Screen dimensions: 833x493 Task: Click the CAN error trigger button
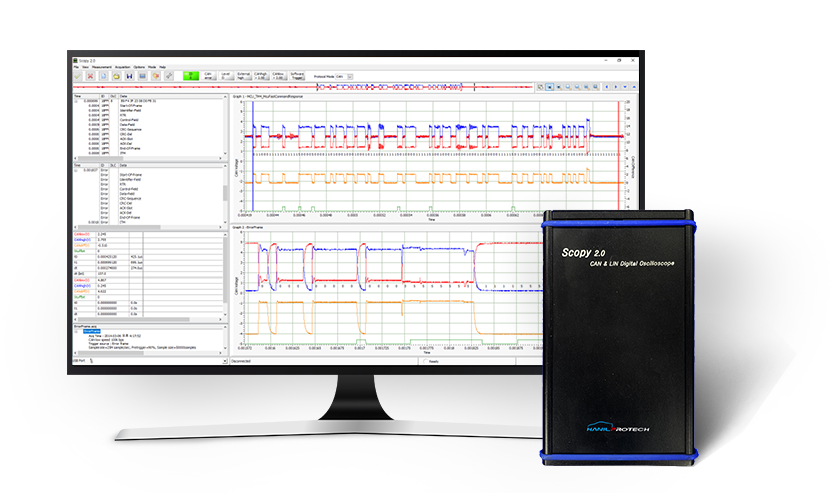click(209, 76)
